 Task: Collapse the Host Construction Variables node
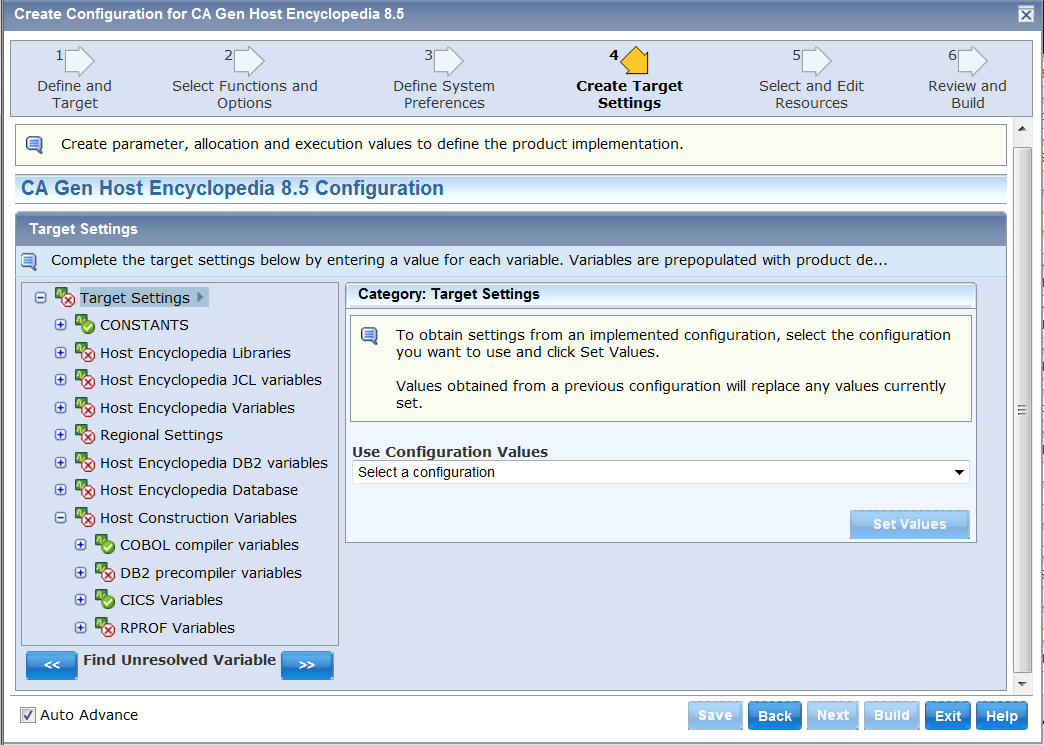click(61, 517)
